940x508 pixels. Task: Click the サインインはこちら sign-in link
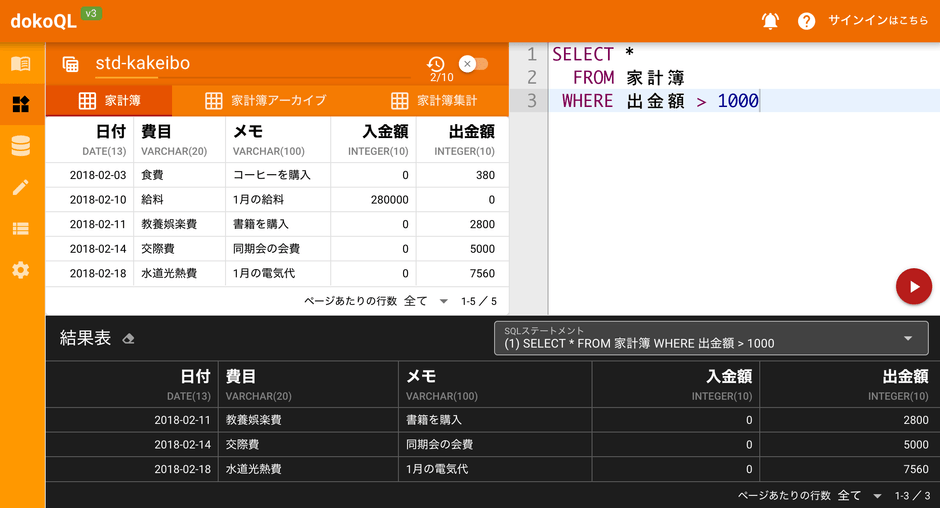[x=878, y=21]
